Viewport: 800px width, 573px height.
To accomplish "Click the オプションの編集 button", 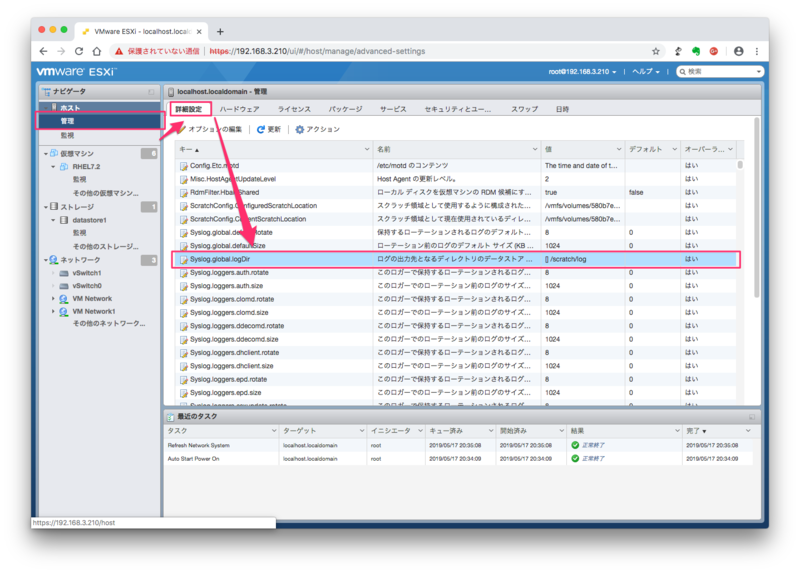I will click(210, 130).
